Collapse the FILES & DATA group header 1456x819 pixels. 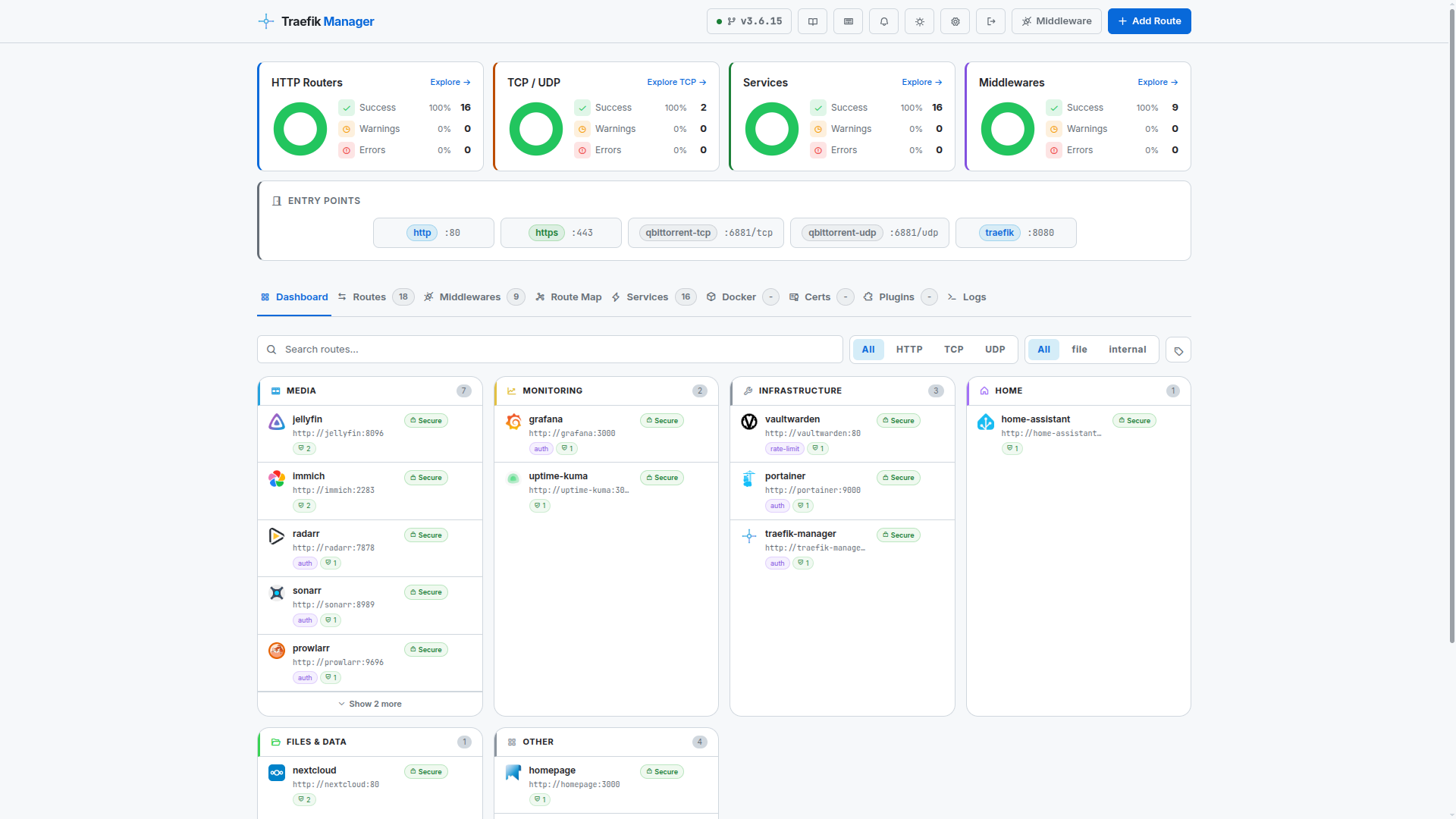(370, 742)
